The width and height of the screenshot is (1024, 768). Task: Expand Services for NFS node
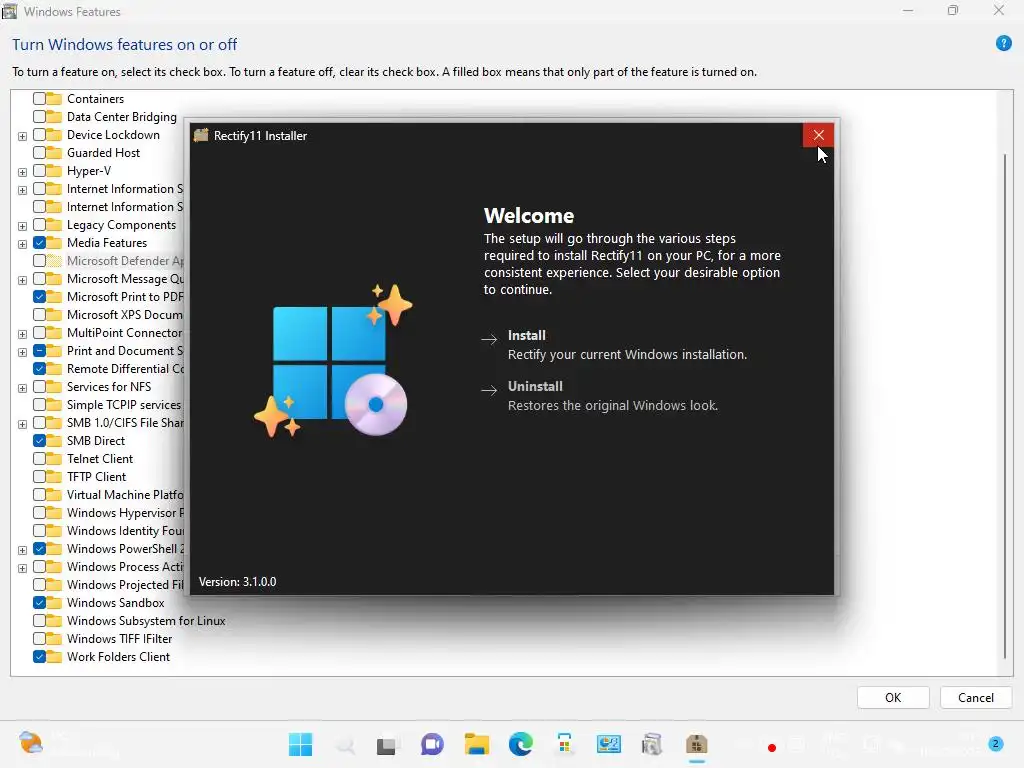(22, 389)
